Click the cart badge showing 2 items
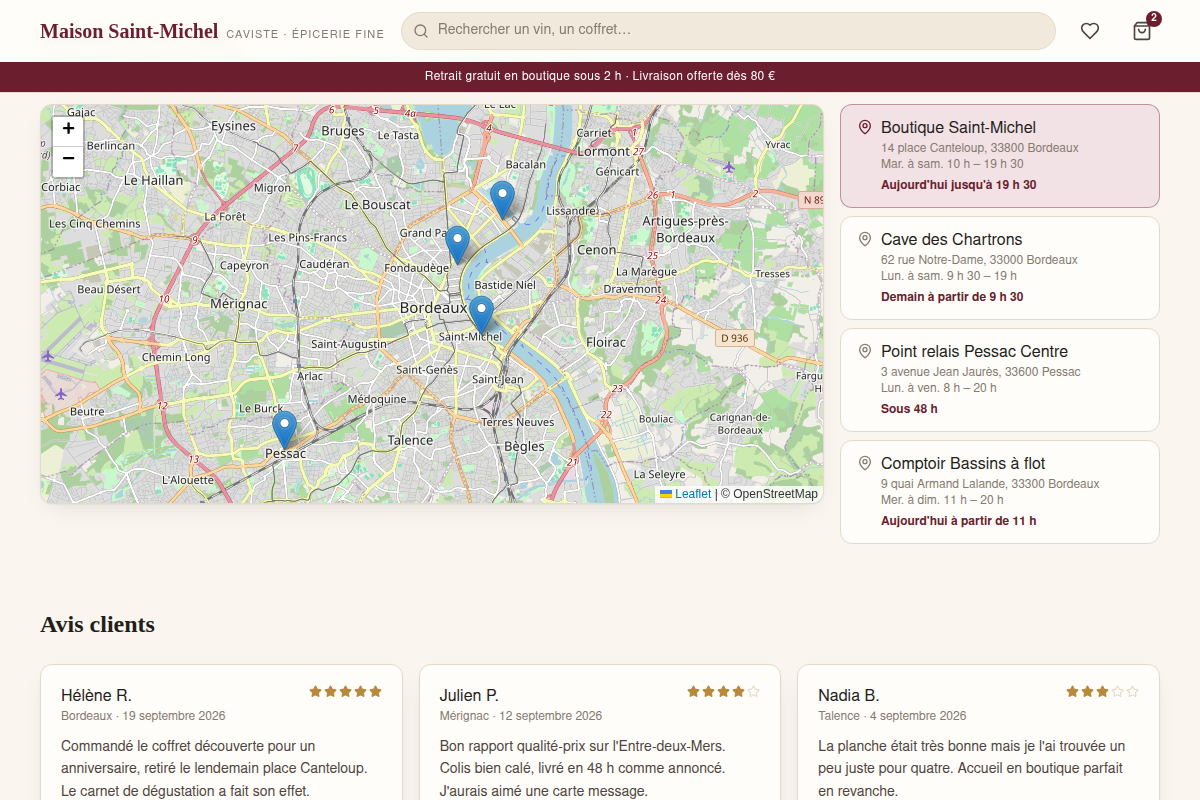 point(1153,18)
